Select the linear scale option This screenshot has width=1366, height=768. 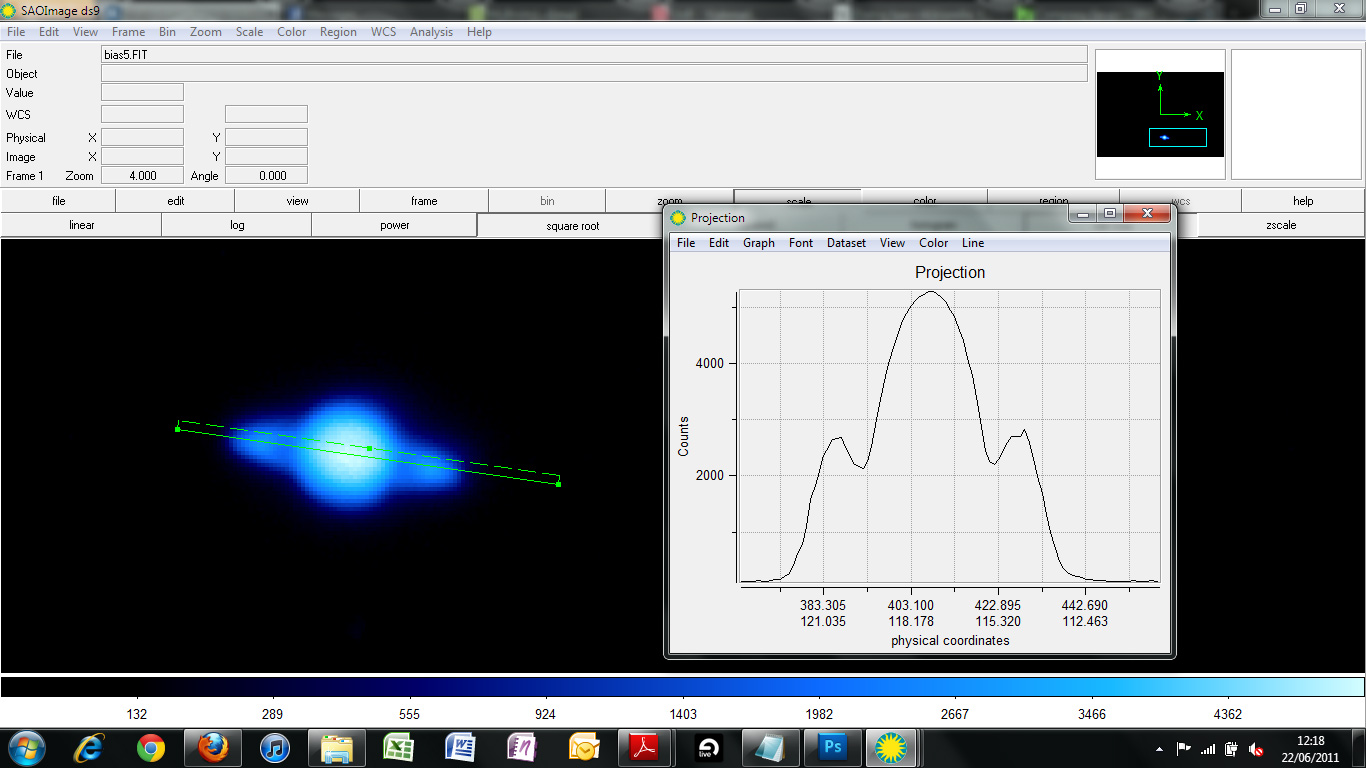(x=82, y=225)
